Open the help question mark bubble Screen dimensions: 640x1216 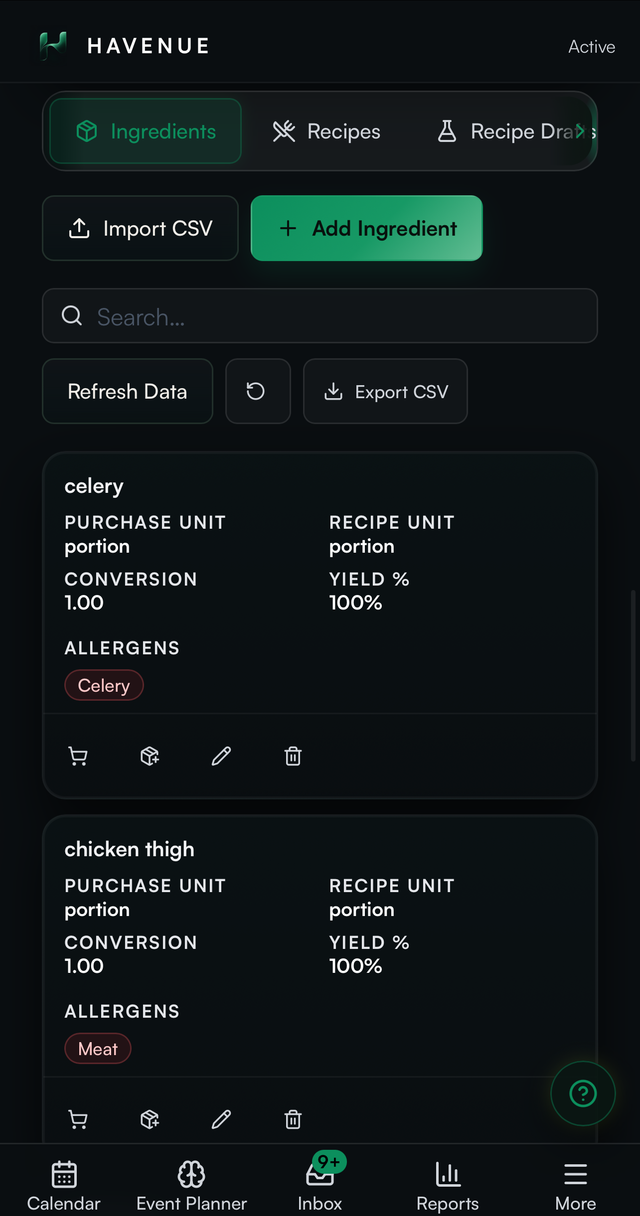coord(583,1094)
